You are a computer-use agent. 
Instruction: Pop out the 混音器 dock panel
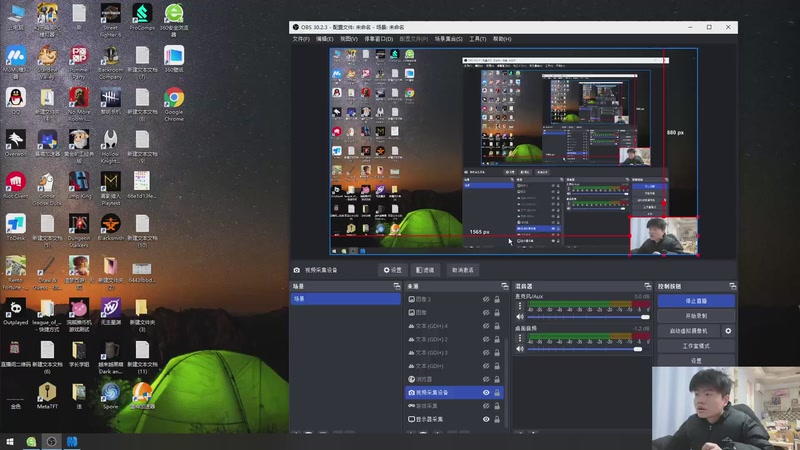[x=647, y=286]
